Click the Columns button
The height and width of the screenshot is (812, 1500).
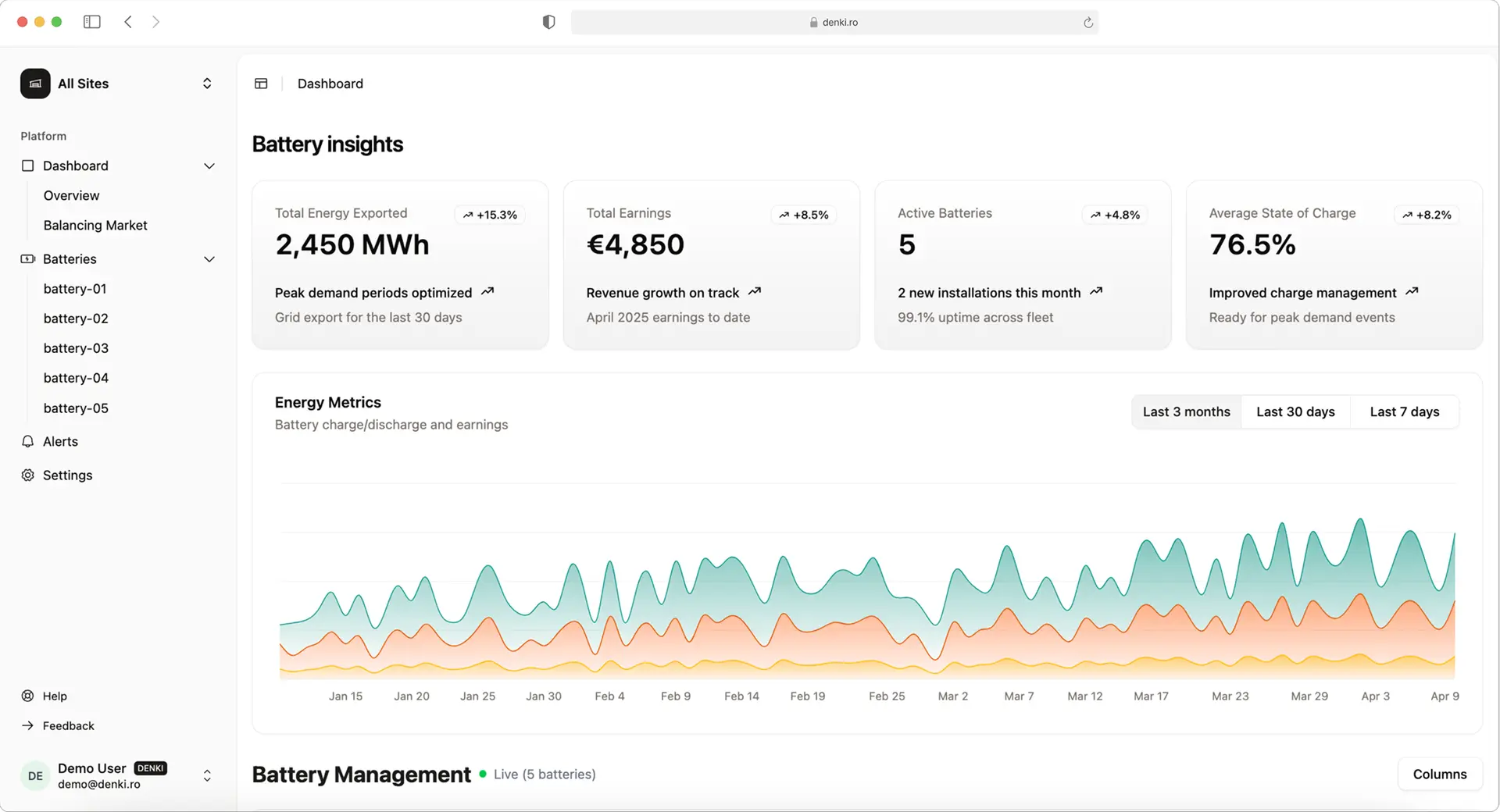[x=1439, y=774]
